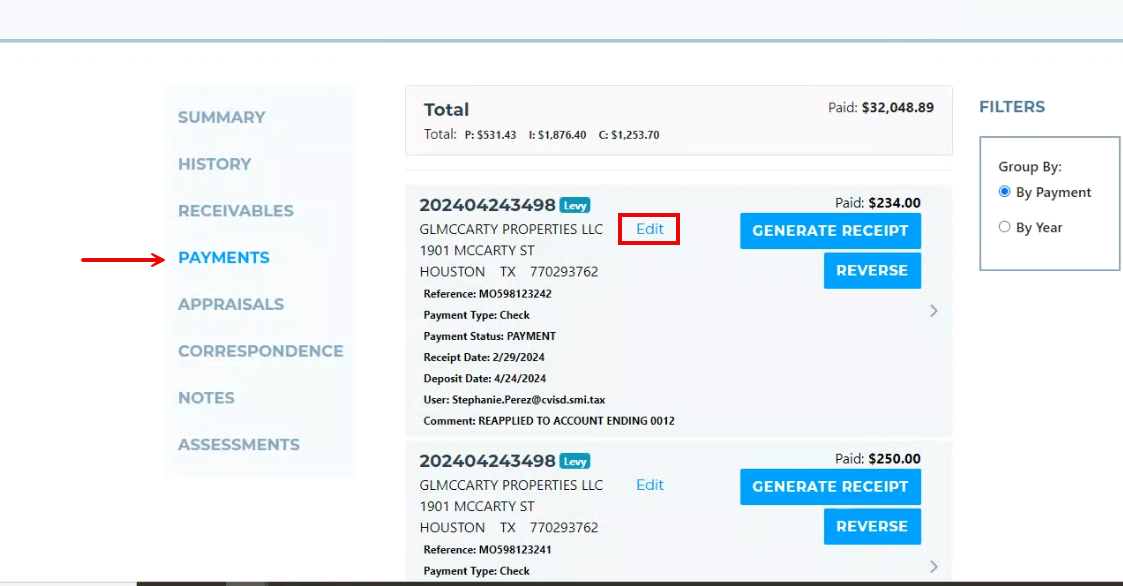The width and height of the screenshot is (1123, 586).
Task: Navigate to Correspondence
Action: click(260, 351)
